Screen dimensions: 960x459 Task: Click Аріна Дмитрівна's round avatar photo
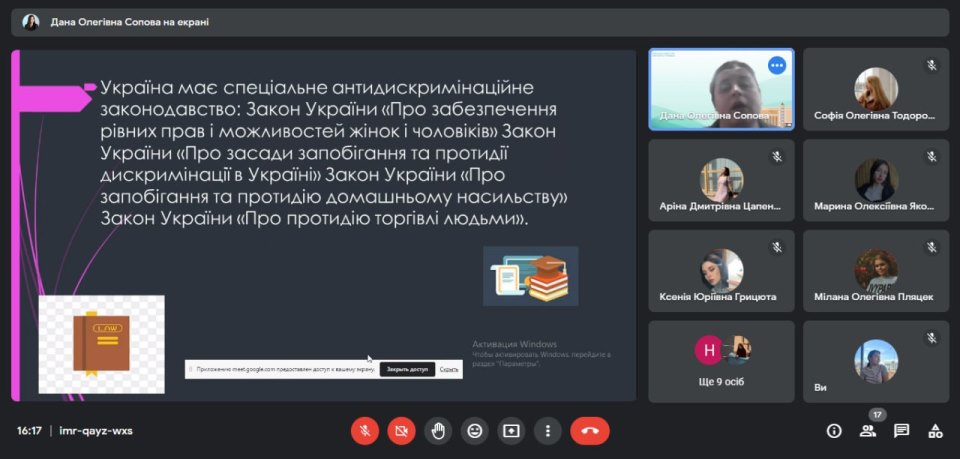[722, 180]
